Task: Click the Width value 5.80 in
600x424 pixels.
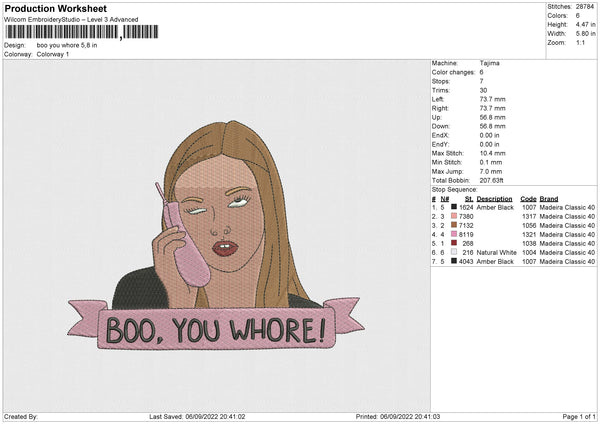Action: (x=585, y=34)
